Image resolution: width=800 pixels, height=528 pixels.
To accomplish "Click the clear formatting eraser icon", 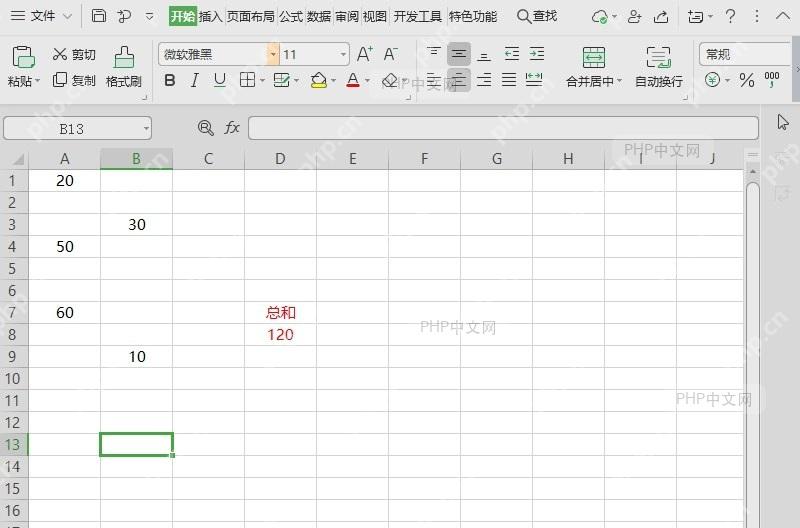I will (390, 80).
